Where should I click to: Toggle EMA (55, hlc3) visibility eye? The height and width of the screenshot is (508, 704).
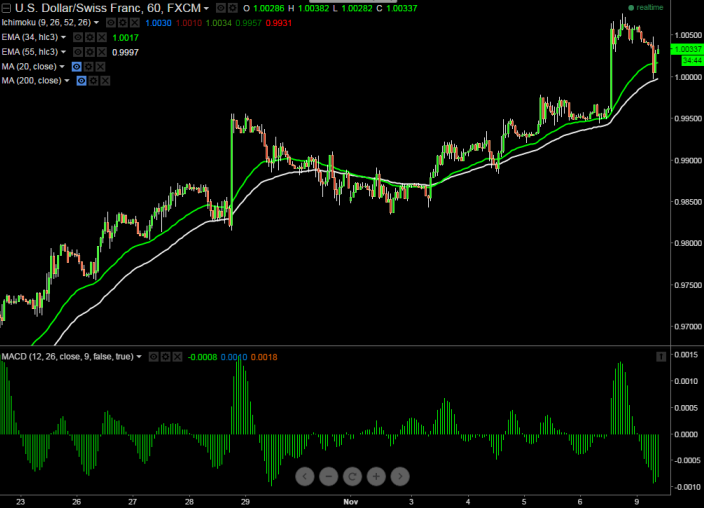(x=78, y=52)
